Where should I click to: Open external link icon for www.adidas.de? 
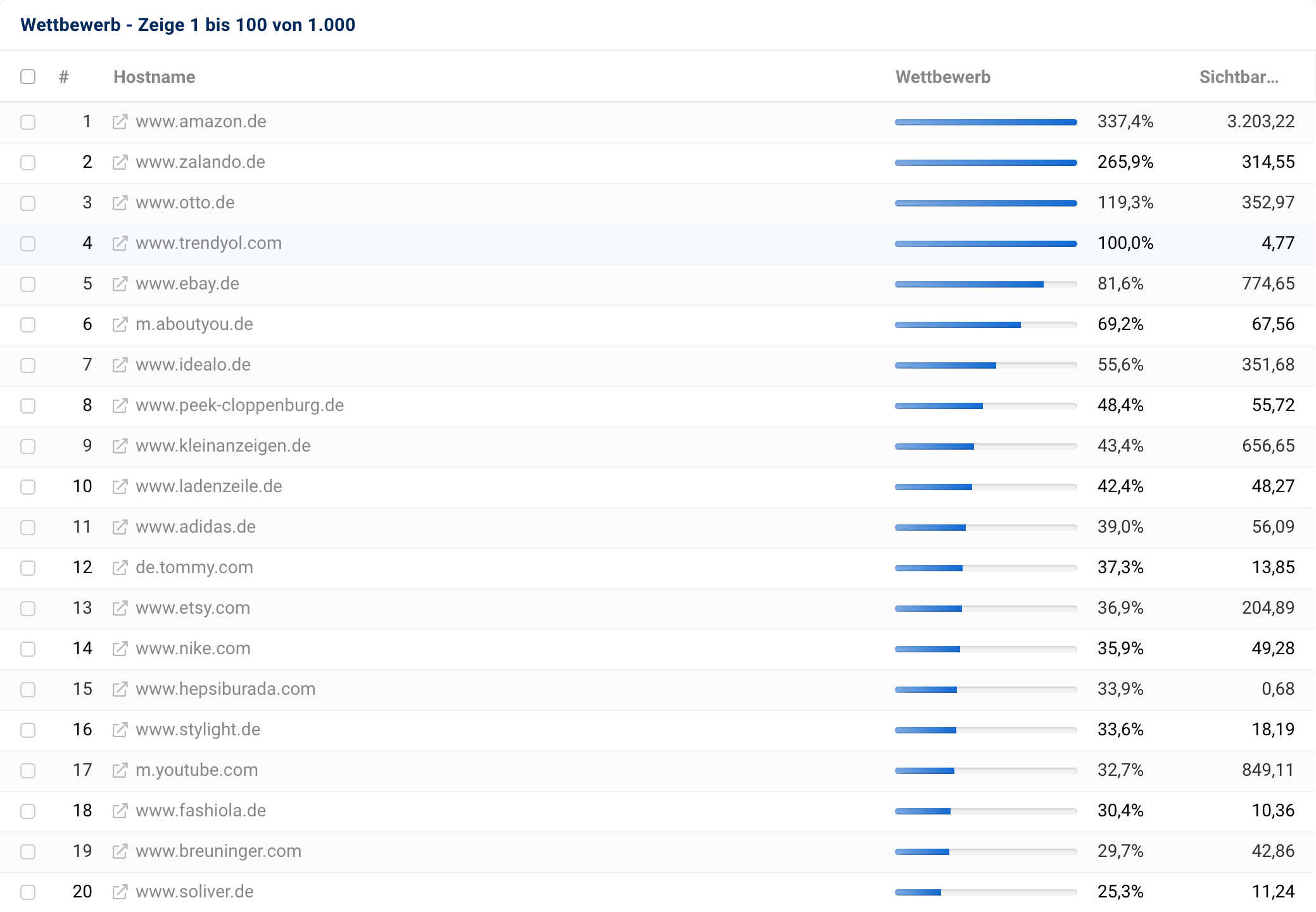click(x=120, y=527)
